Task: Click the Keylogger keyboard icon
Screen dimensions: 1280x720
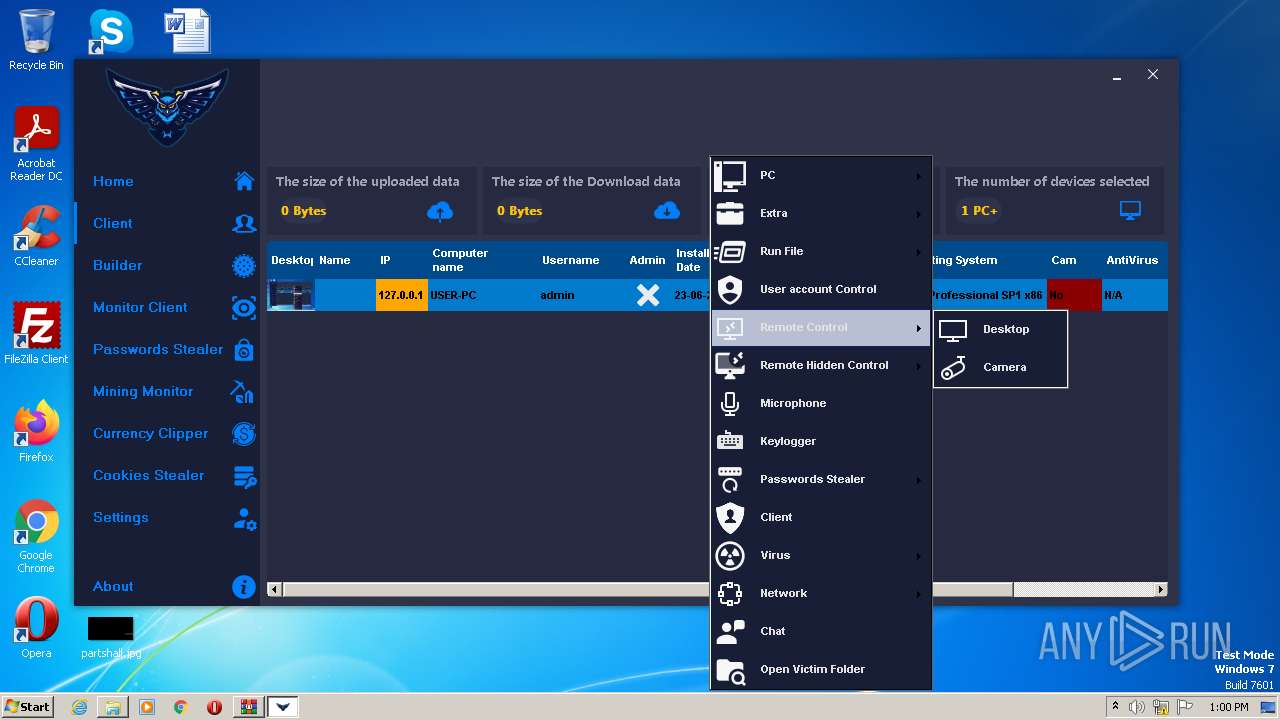Action: tap(730, 441)
